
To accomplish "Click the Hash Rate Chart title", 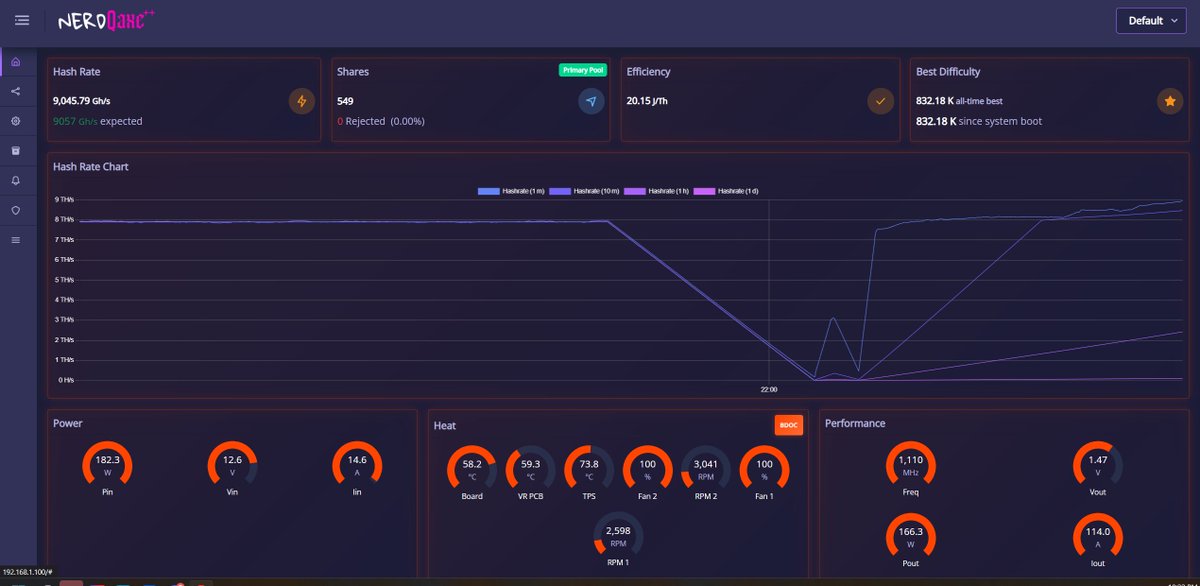I will pyautogui.click(x=91, y=166).
